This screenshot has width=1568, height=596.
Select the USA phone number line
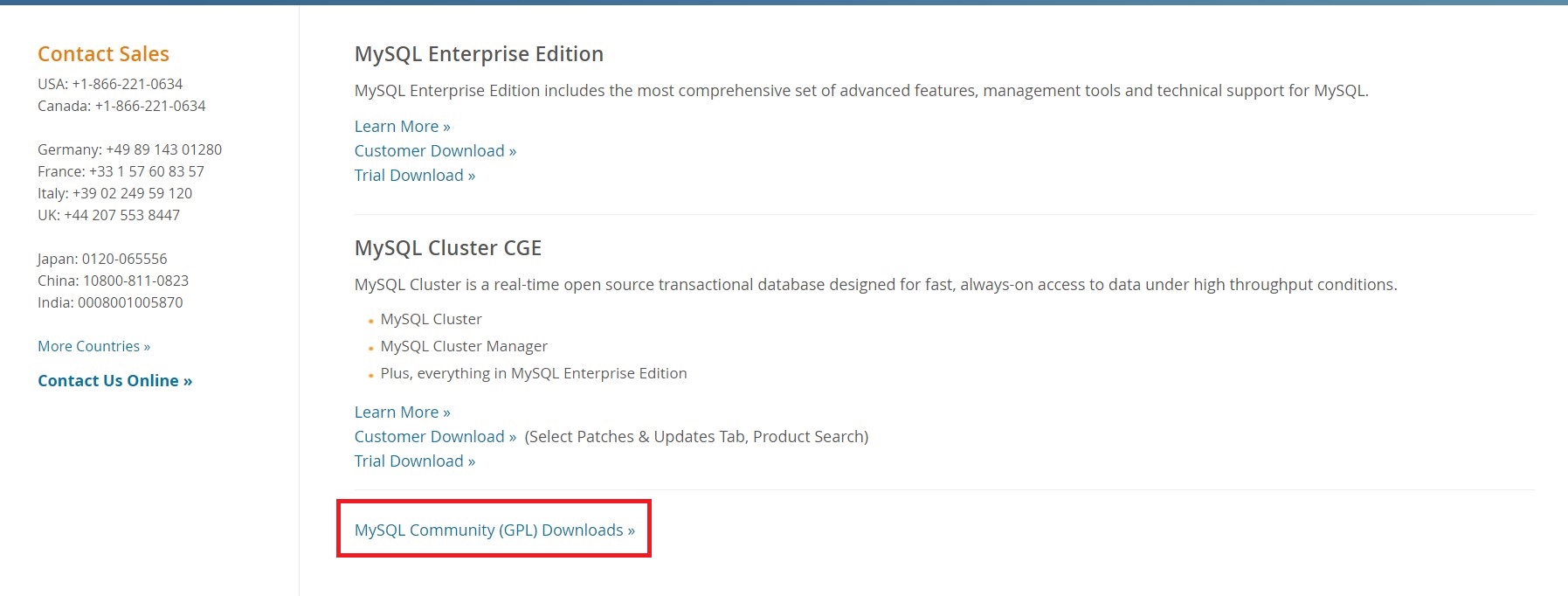pos(110,84)
